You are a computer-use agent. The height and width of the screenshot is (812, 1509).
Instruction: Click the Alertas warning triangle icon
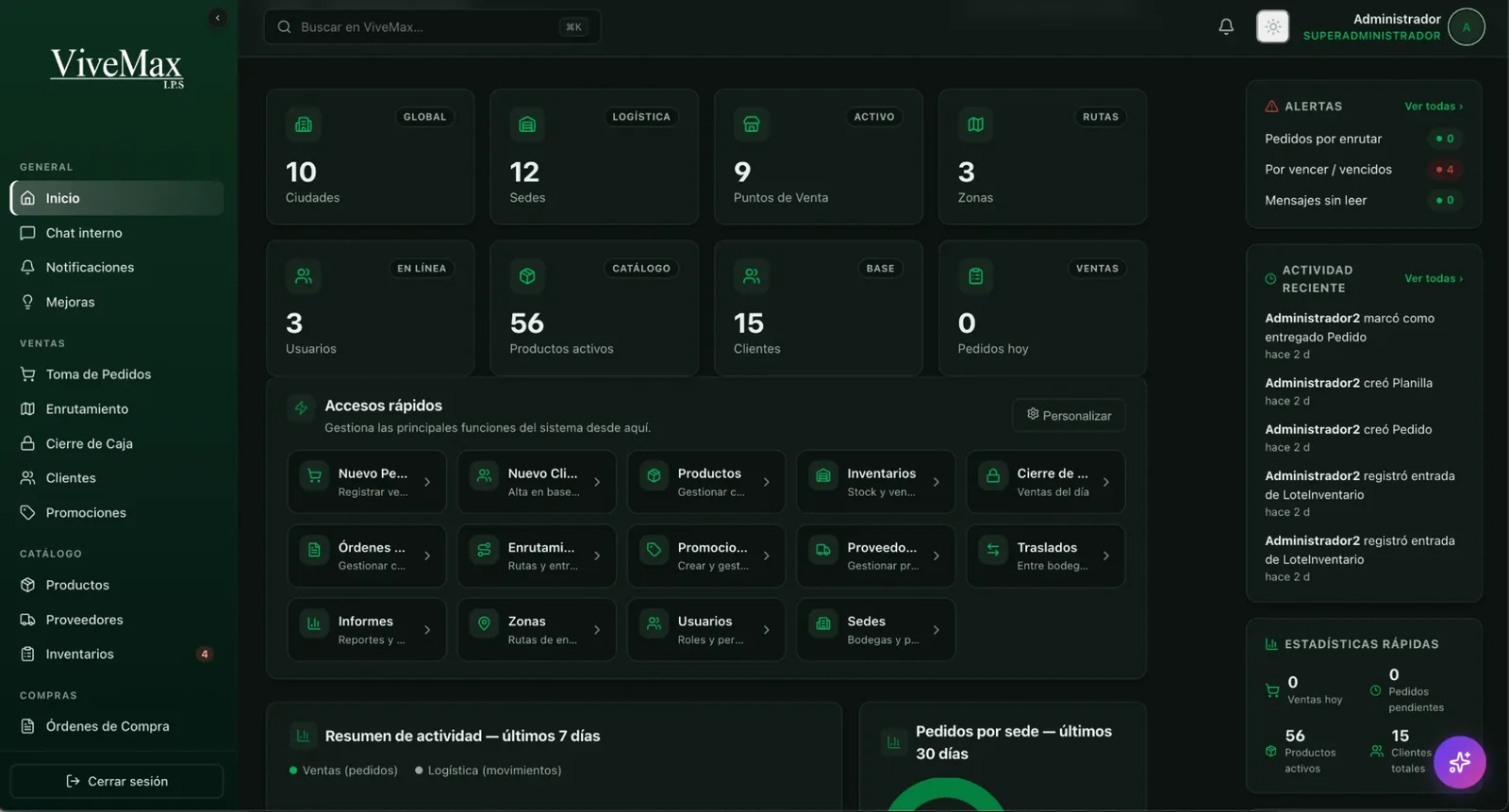pos(1271,107)
